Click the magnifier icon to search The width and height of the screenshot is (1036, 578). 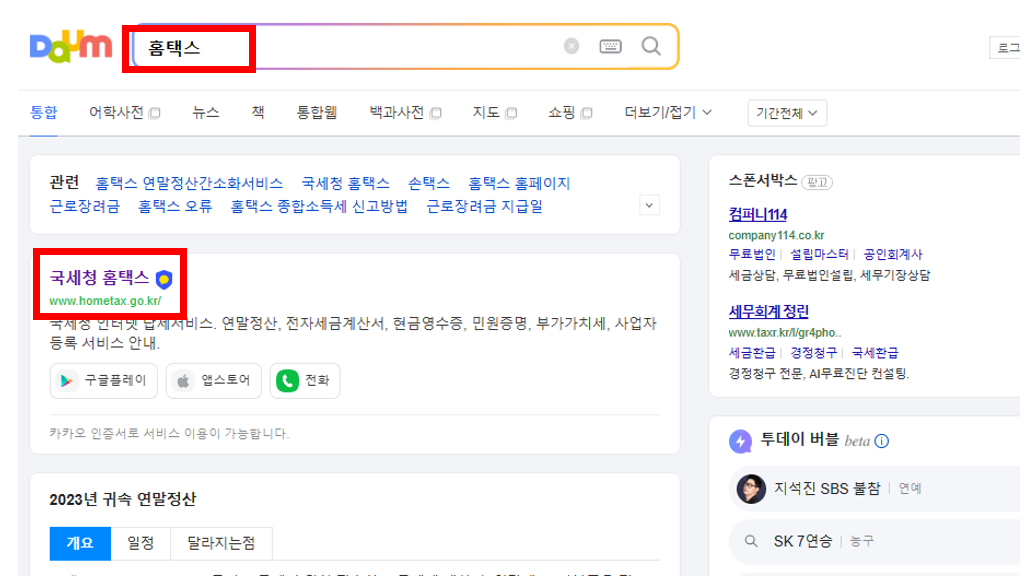pyautogui.click(x=651, y=44)
